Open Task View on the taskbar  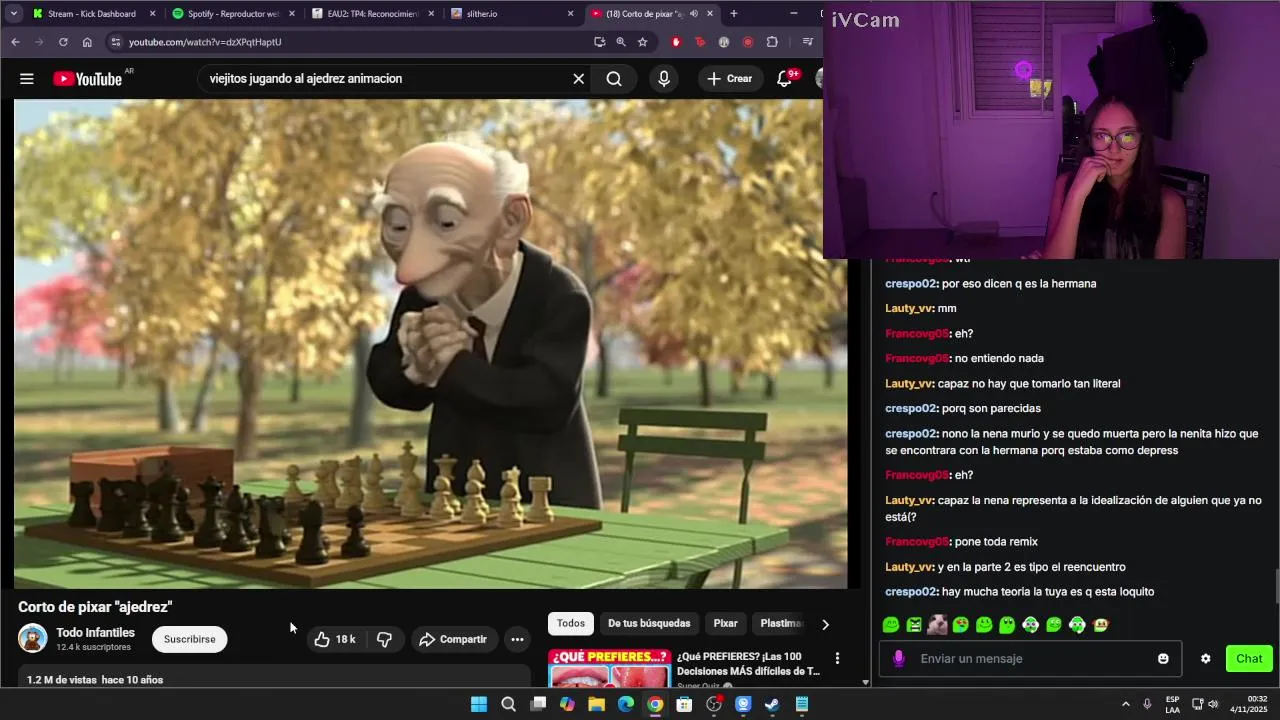538,704
